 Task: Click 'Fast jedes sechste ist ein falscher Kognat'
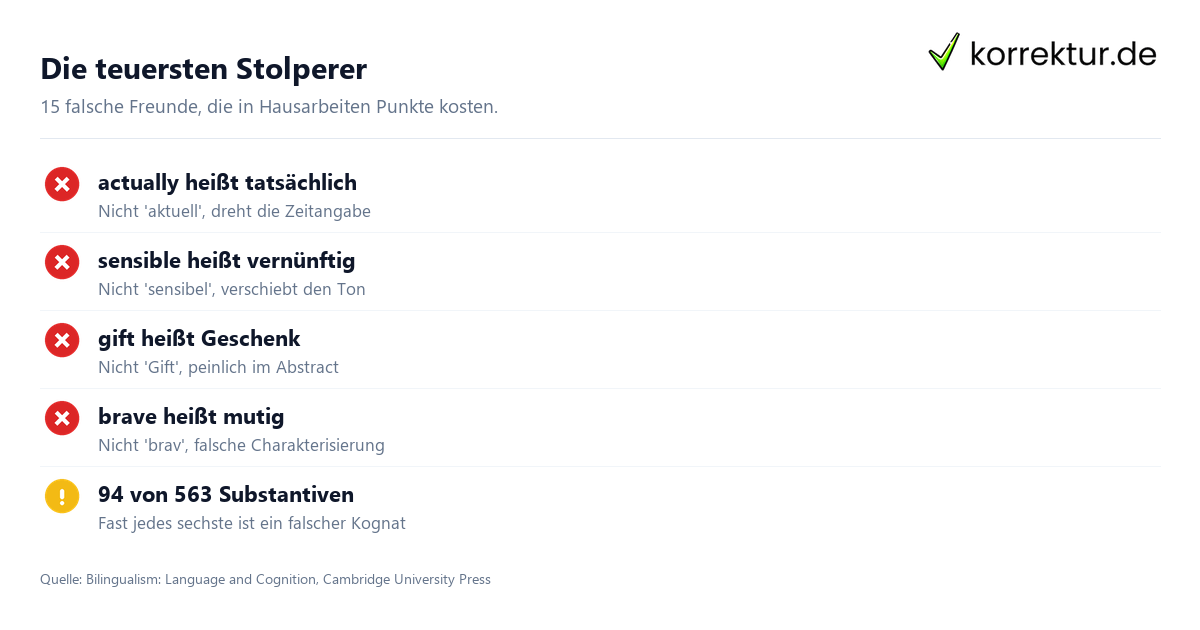[252, 524]
